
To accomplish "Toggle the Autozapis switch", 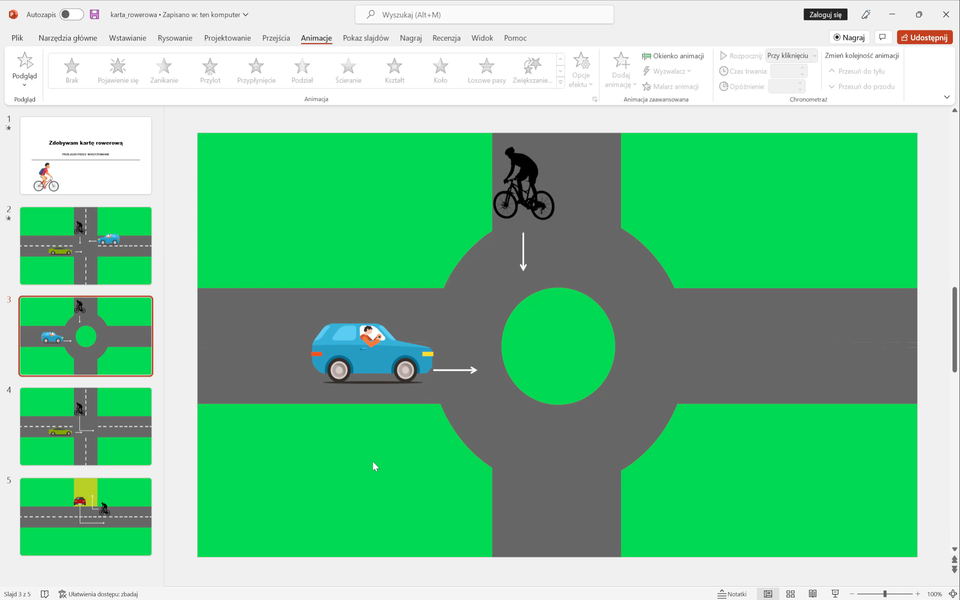I will point(71,15).
